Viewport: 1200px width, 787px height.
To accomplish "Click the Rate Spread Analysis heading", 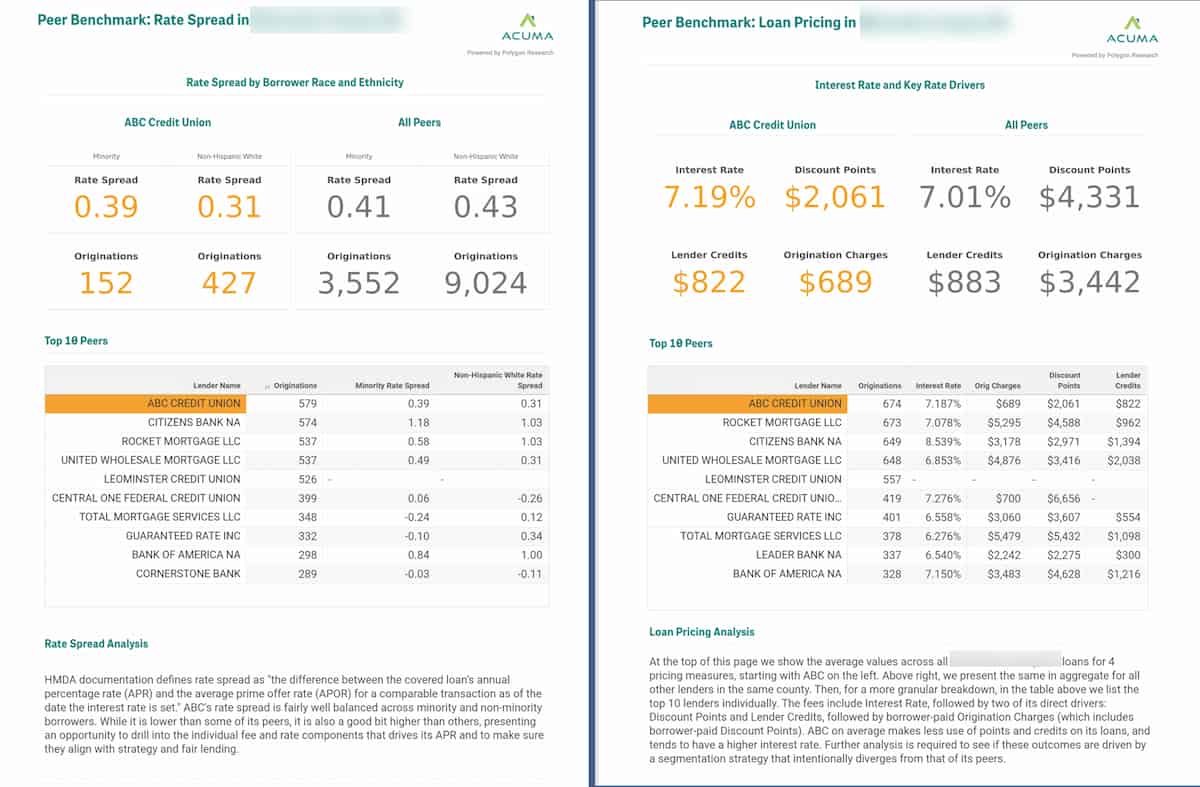I will (x=97, y=644).
